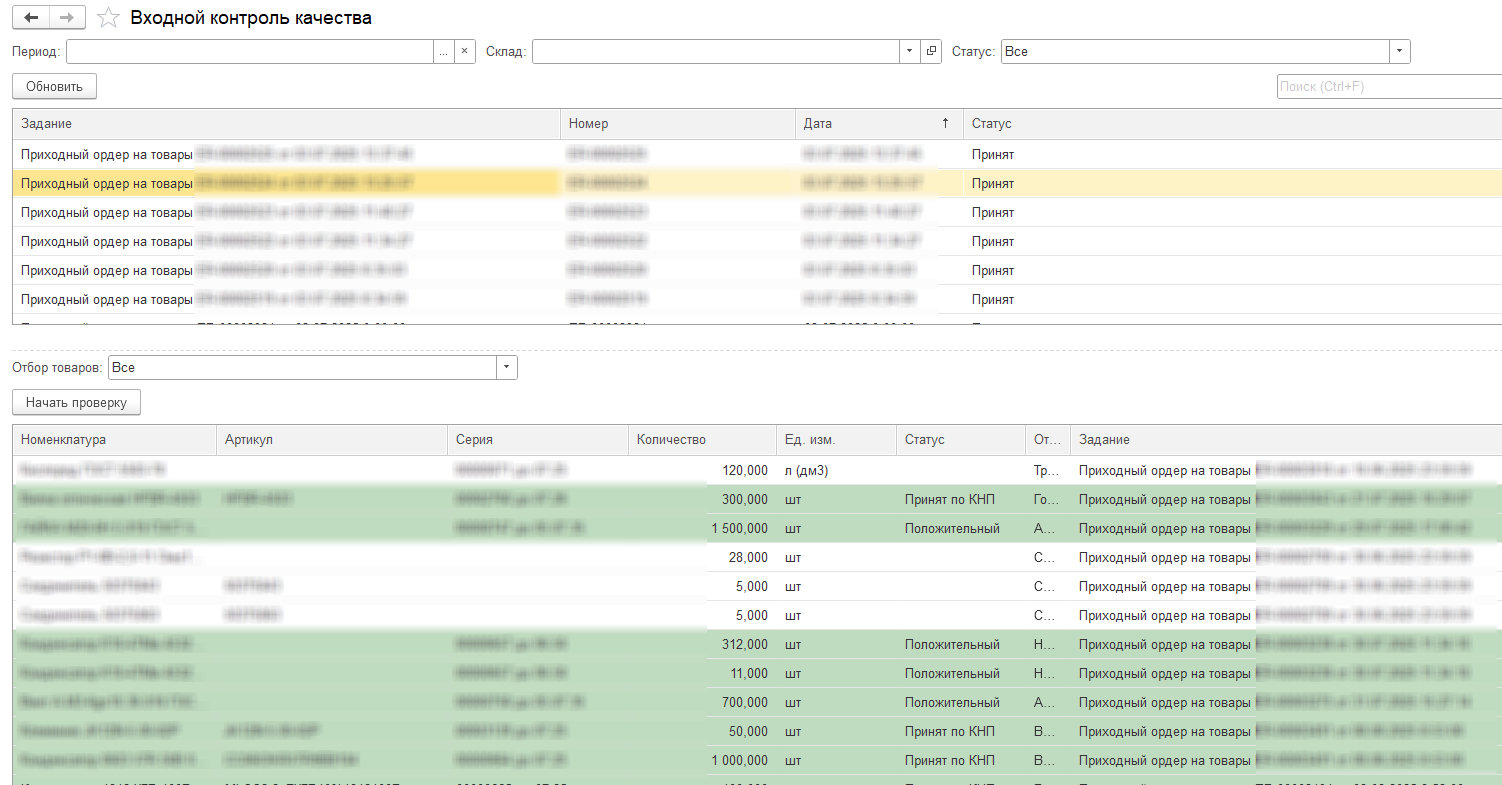Viewport: 1502px width, 785px height.
Task: Open period selection via ellipsis button
Action: tap(443, 51)
